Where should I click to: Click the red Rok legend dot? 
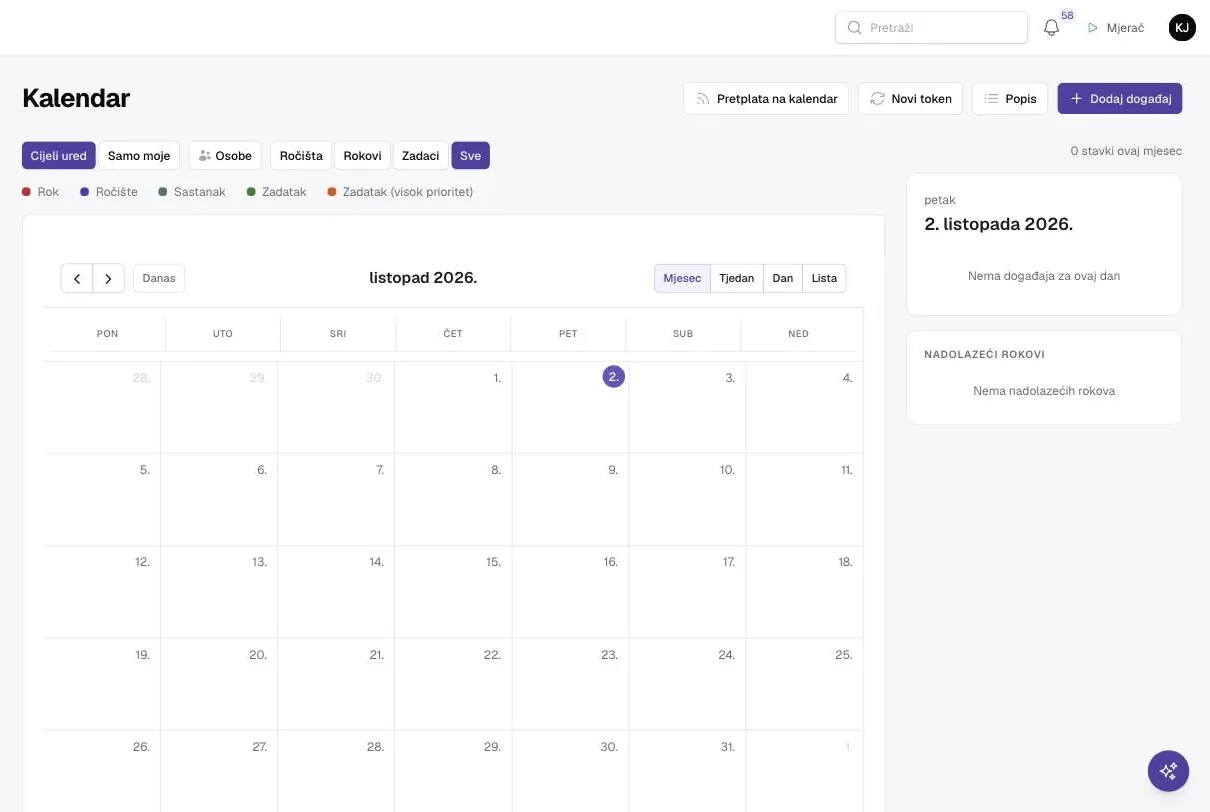(26, 191)
